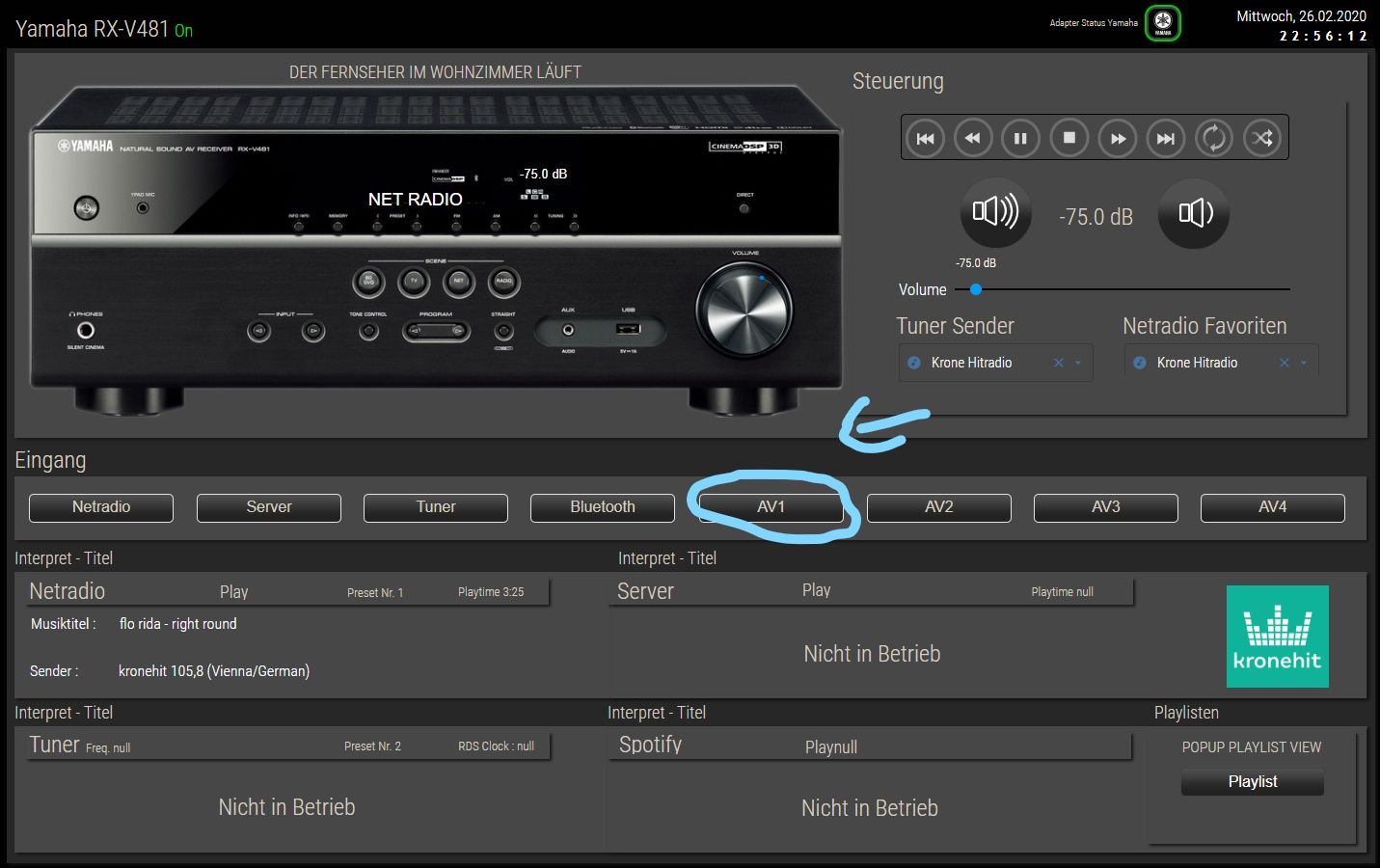
Task: Skip to previous track in Steuerung
Action: [925, 138]
